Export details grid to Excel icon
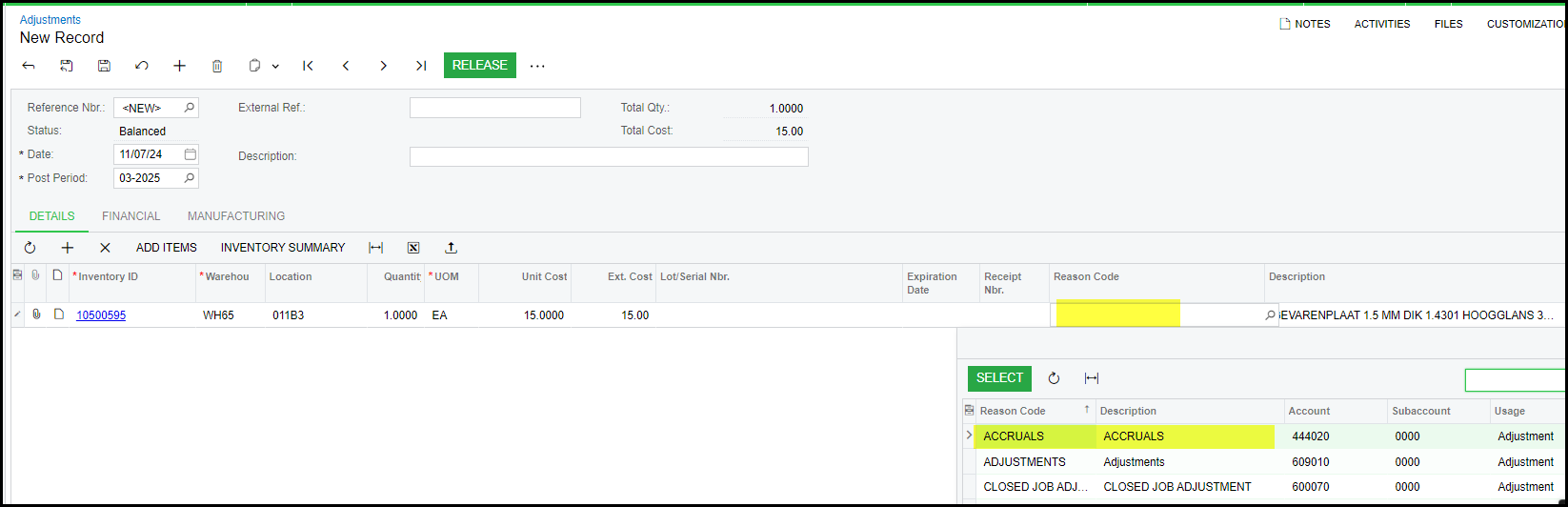 pyautogui.click(x=413, y=248)
